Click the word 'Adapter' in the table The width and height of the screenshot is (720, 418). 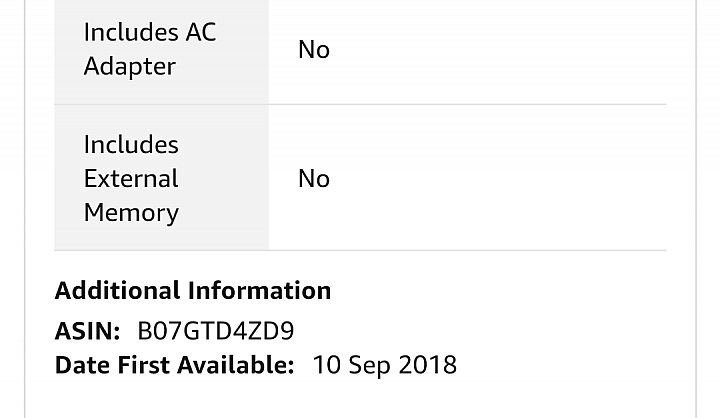click(129, 67)
